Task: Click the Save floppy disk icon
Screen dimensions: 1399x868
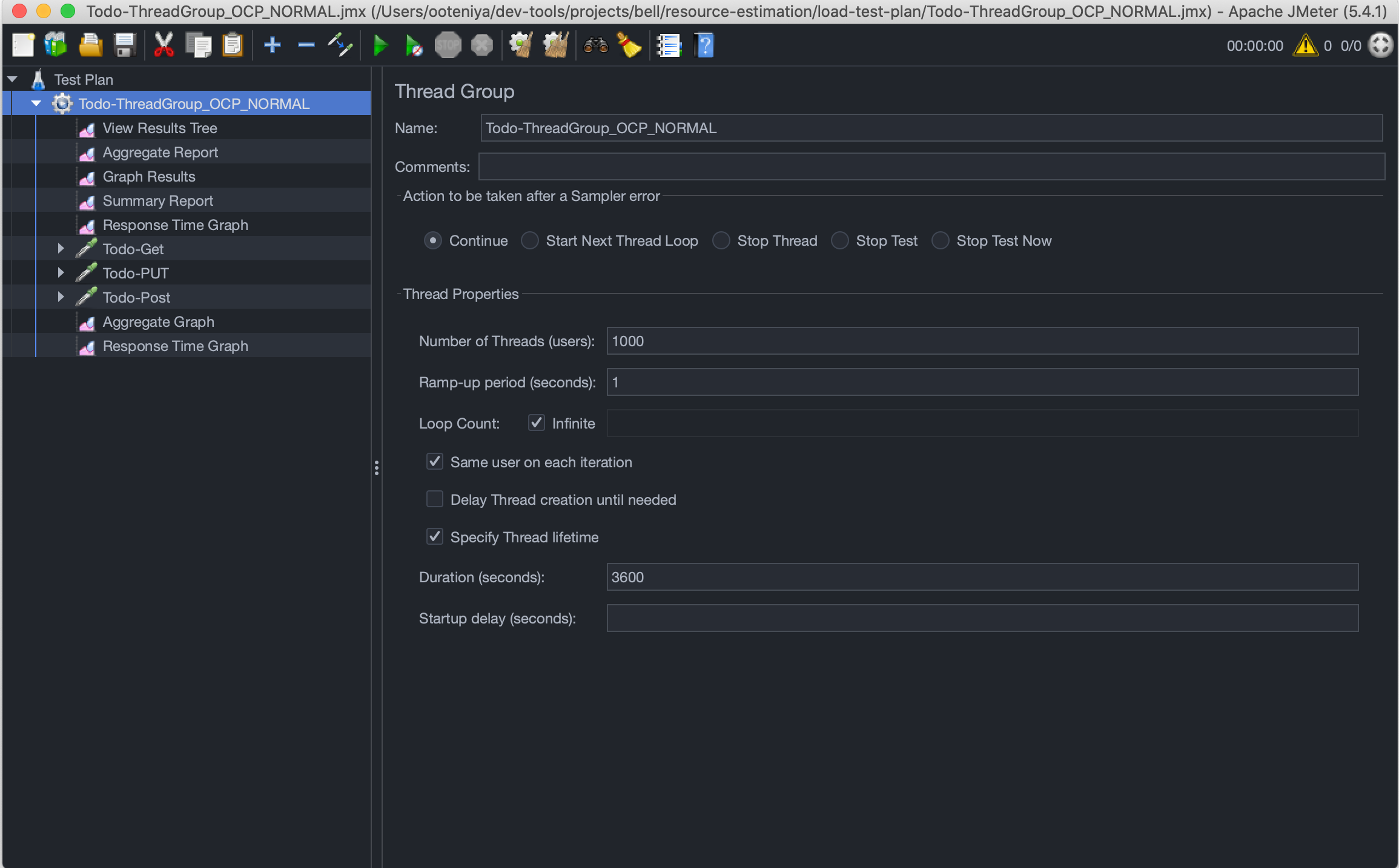Action: coord(125,45)
